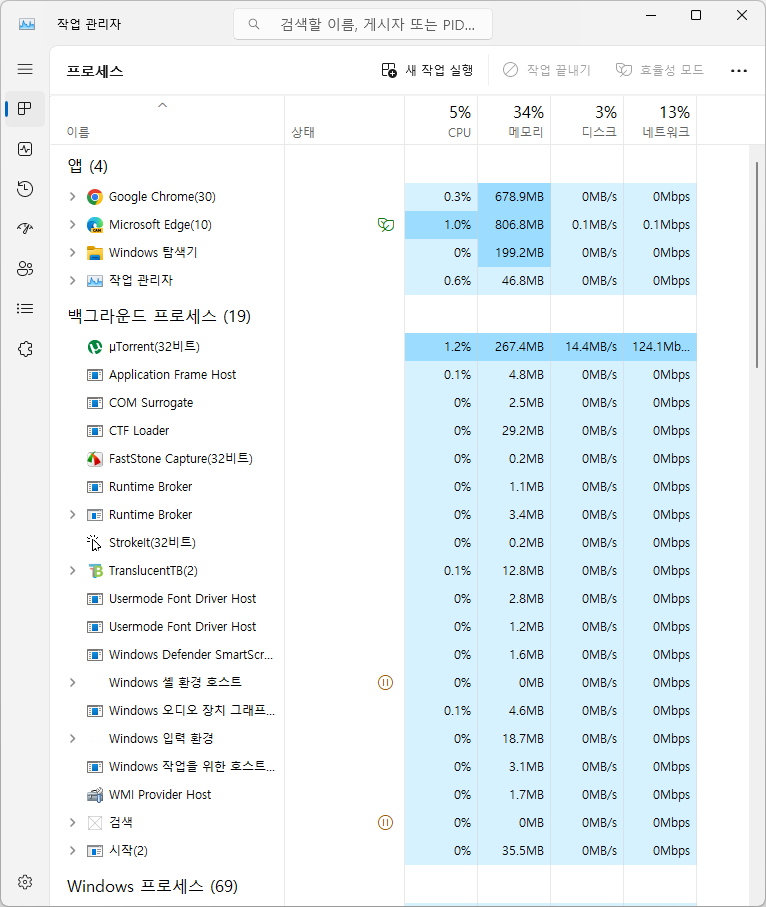Open the hamburger navigation menu
766x907 pixels.
25,69
